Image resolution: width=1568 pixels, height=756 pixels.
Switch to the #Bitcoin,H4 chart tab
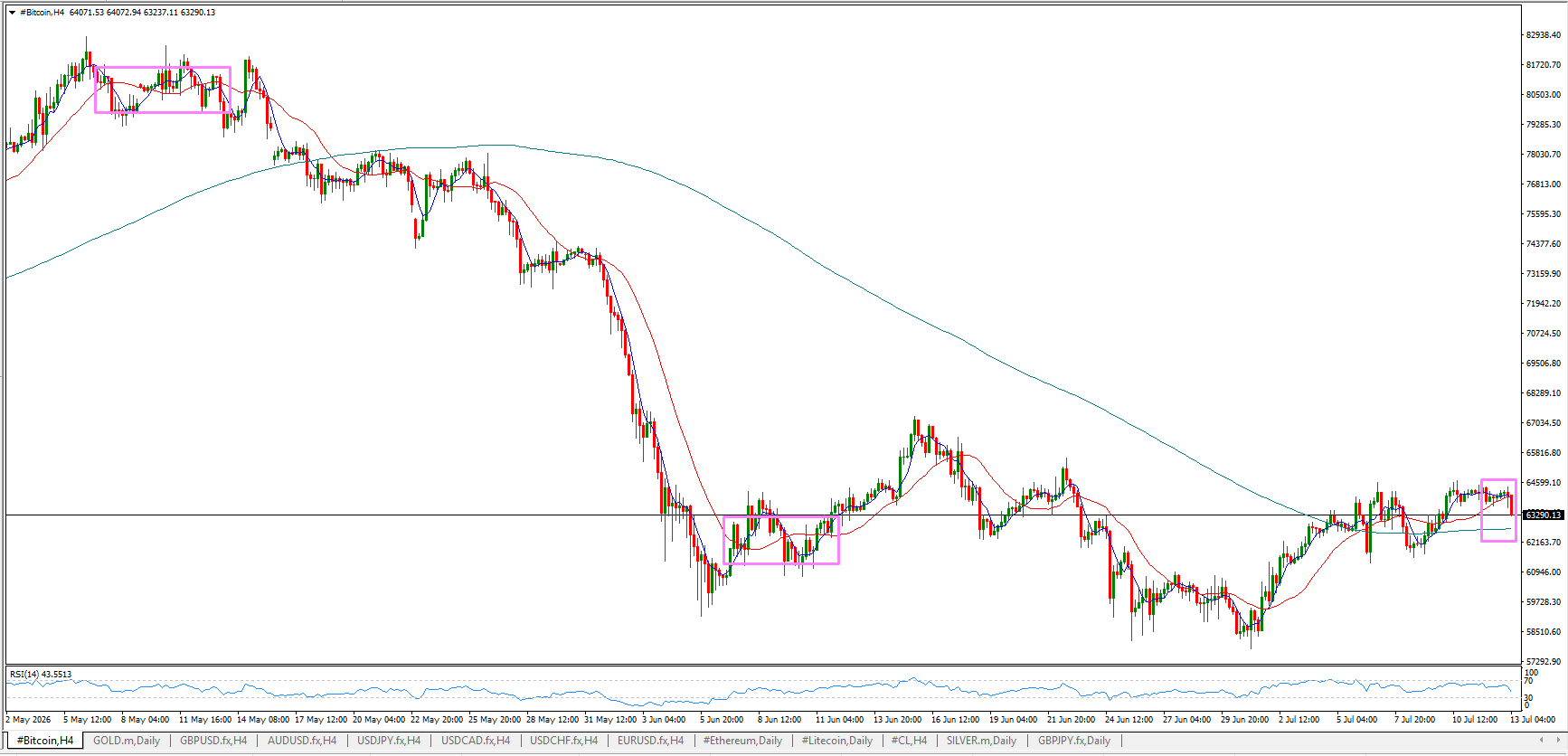pyautogui.click(x=45, y=741)
